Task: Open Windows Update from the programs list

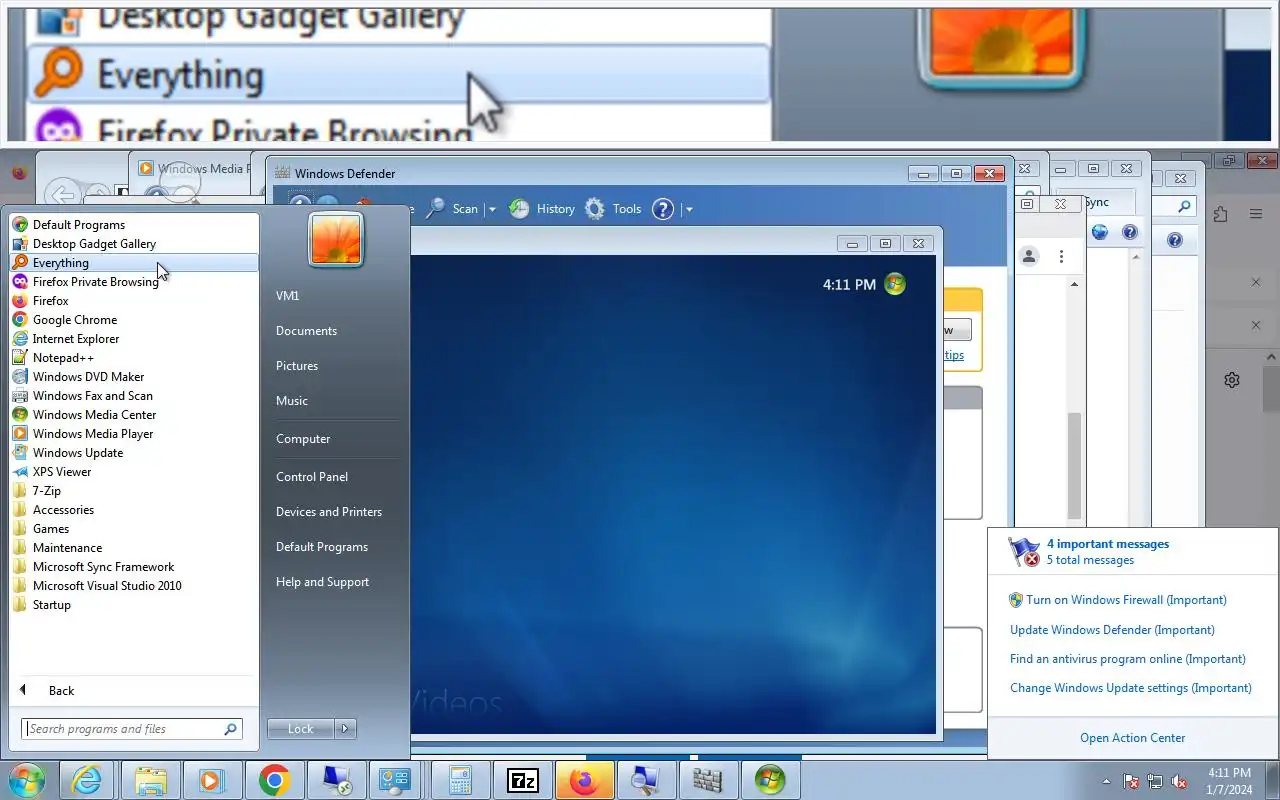Action: point(134,453)
